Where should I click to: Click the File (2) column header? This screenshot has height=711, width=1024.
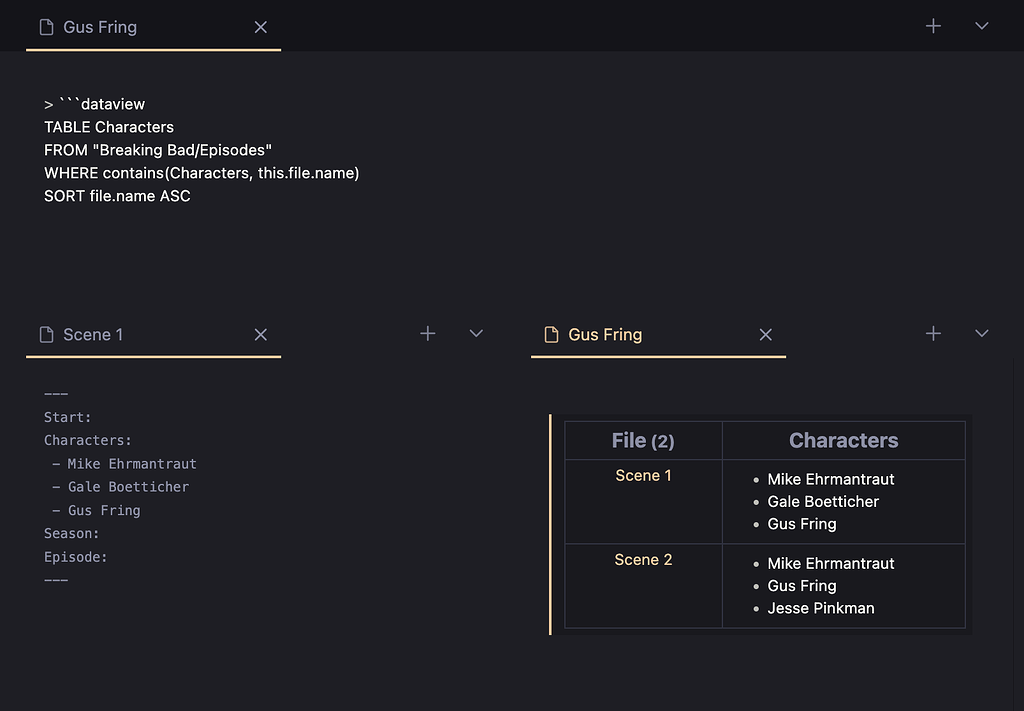click(642, 440)
